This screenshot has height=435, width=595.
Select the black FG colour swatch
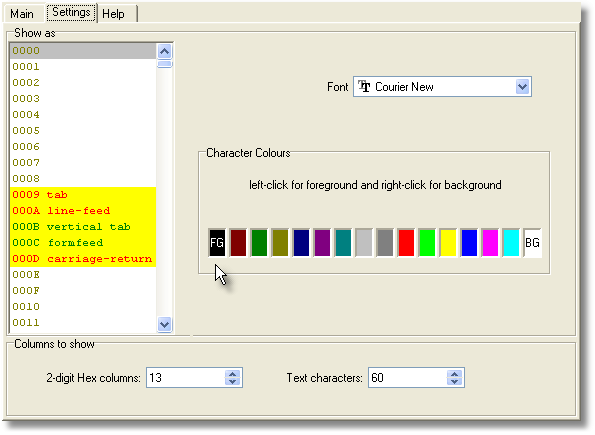[217, 243]
